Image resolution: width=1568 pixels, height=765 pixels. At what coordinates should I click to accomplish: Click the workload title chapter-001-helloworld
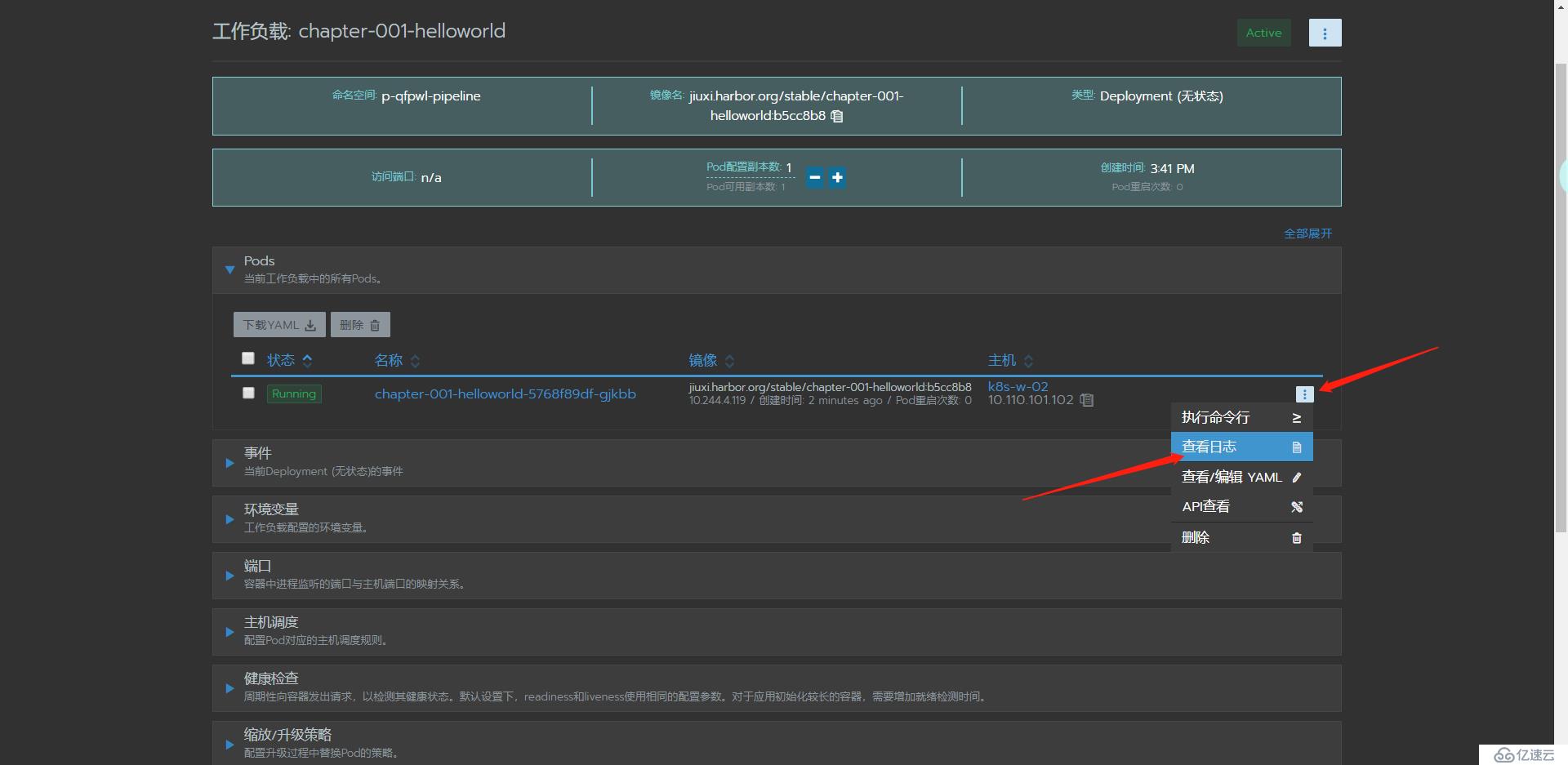(x=402, y=31)
